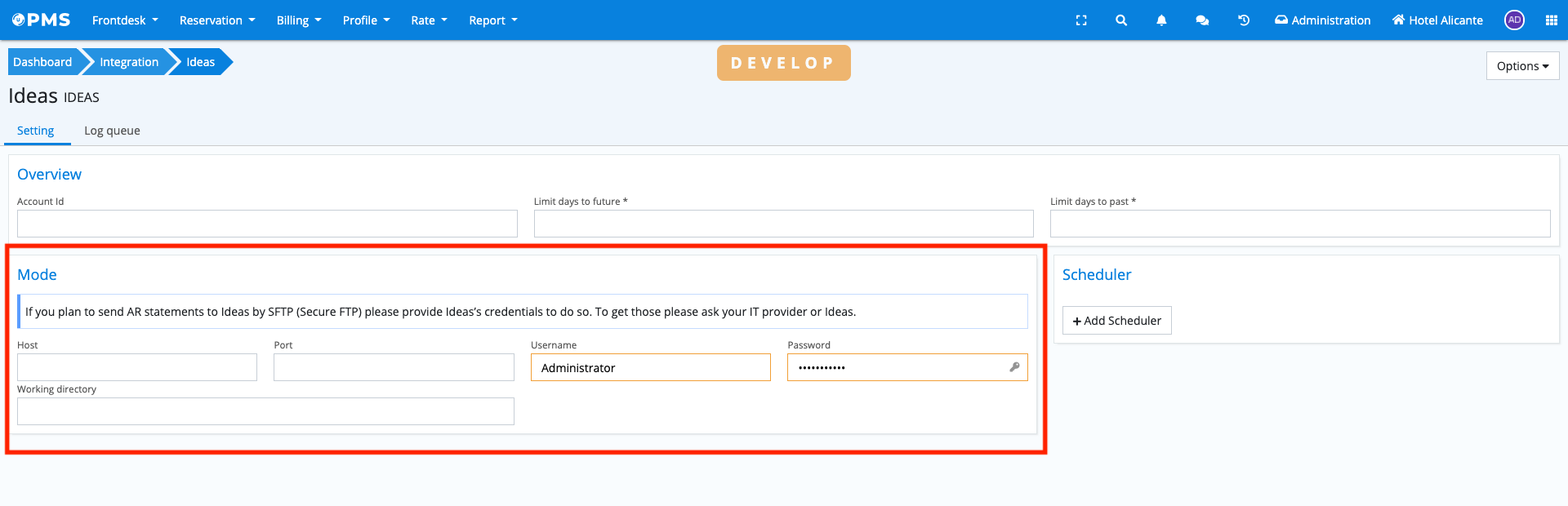Expand the Options dropdown
The width and height of the screenshot is (1568, 506).
pyautogui.click(x=1522, y=66)
